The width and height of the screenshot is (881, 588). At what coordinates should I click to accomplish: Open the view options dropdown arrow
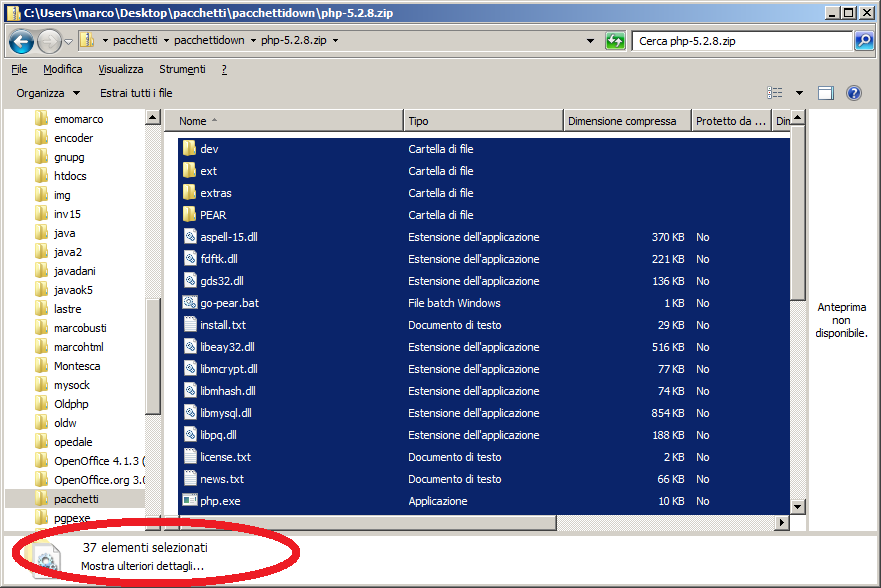pyautogui.click(x=799, y=93)
